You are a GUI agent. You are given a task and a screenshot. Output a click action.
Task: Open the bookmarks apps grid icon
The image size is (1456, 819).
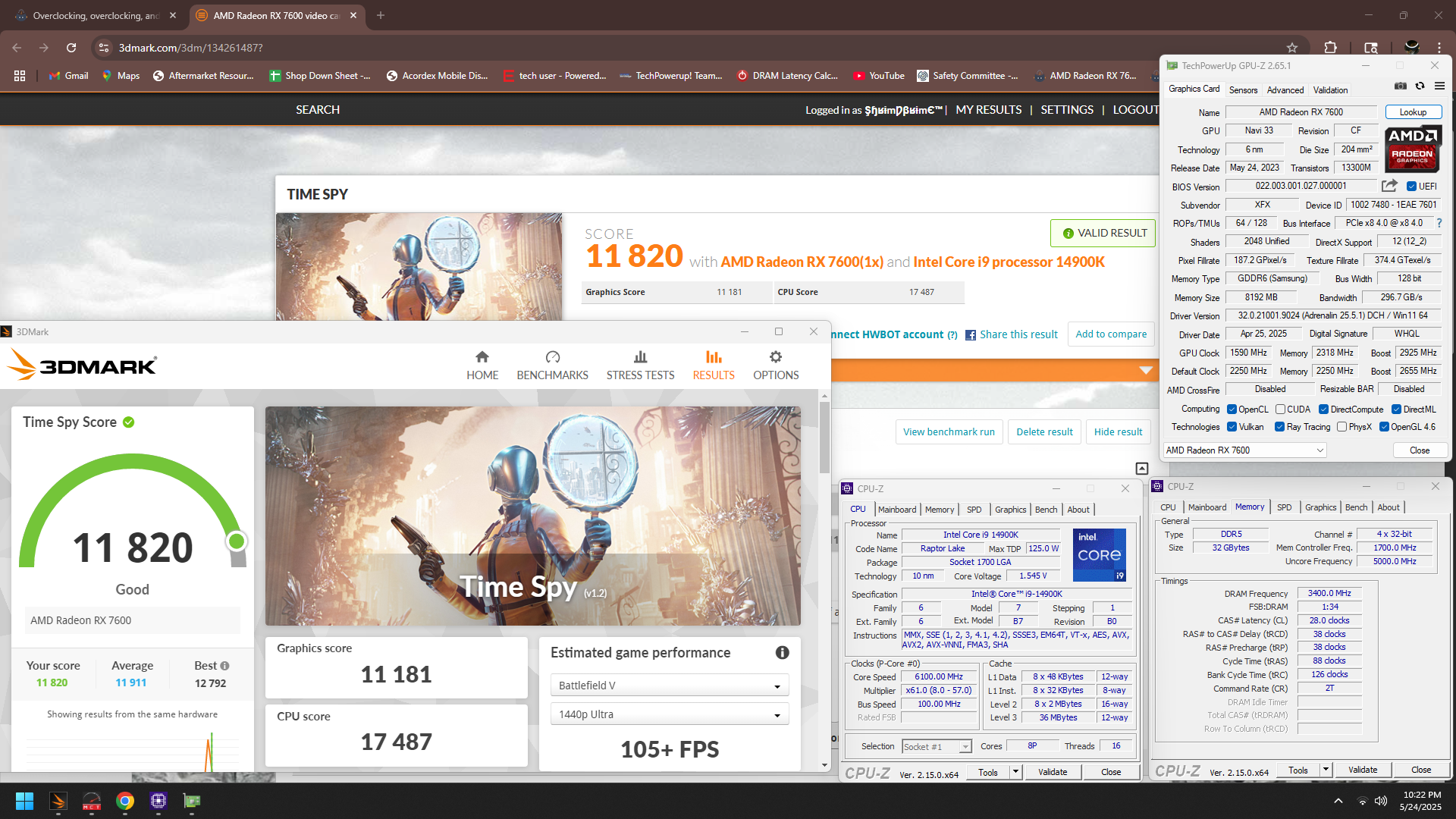click(x=20, y=76)
